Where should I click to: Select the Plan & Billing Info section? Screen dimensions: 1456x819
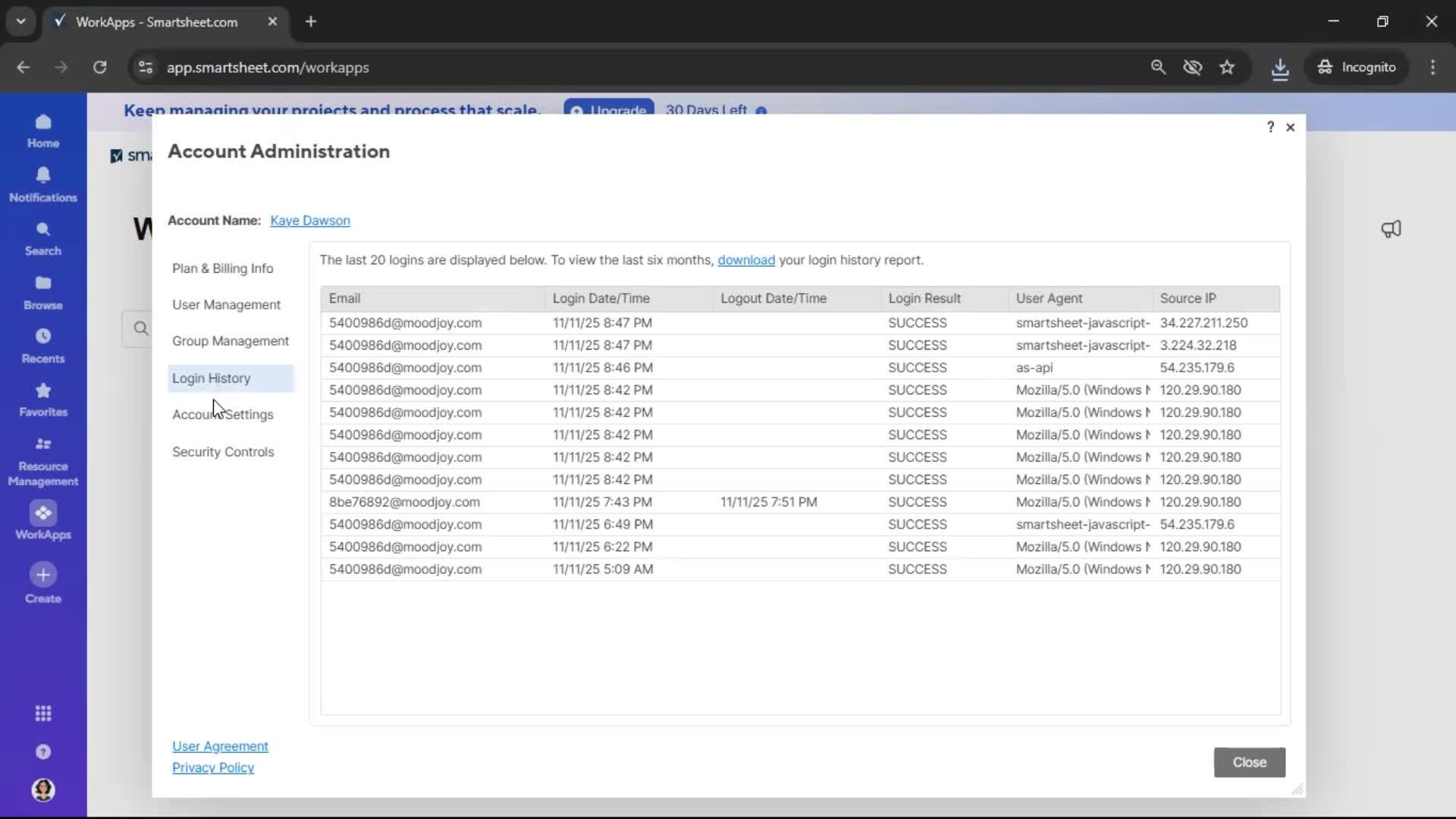pyautogui.click(x=222, y=268)
